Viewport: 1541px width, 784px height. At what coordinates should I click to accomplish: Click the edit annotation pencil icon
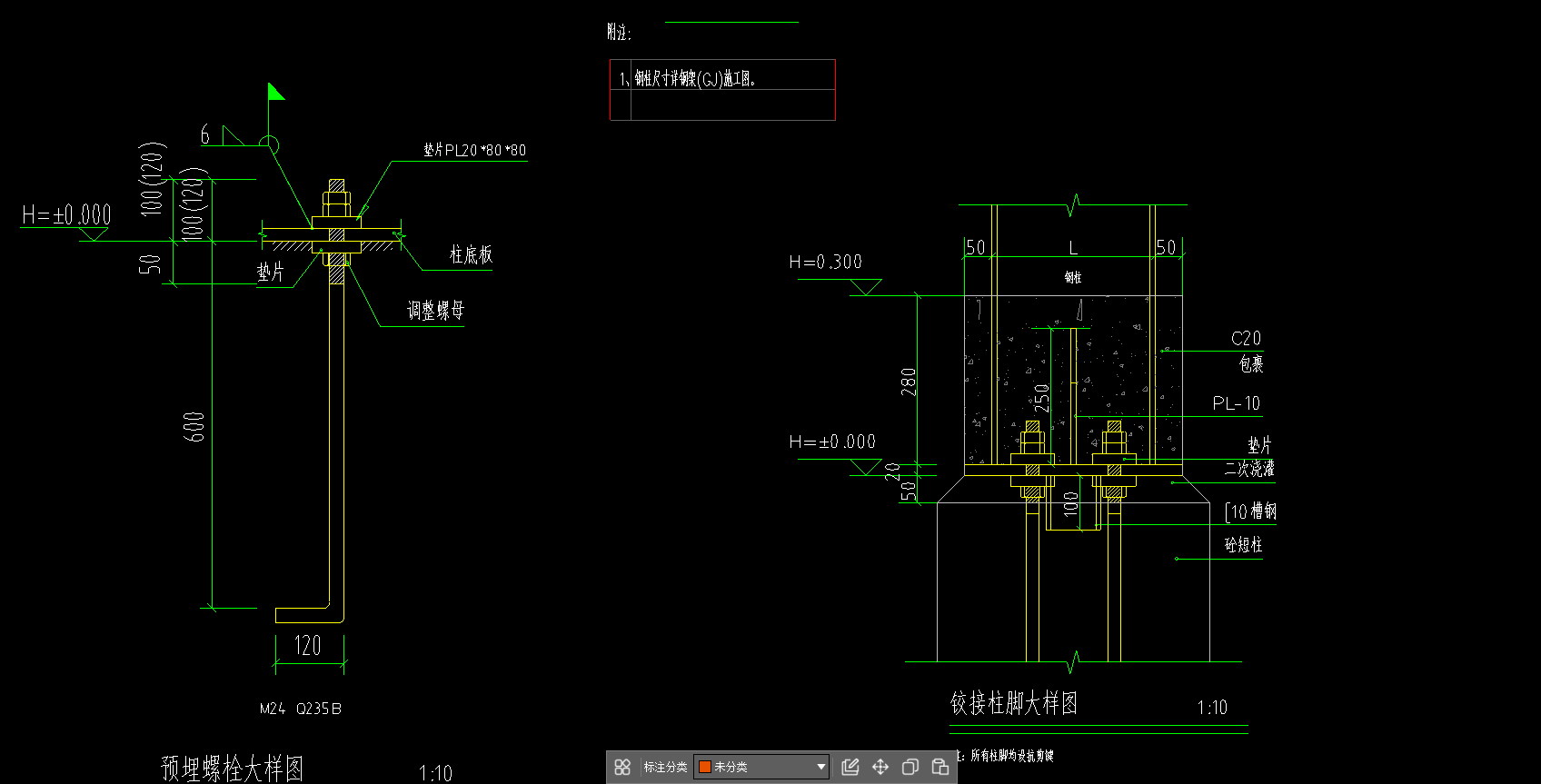tap(850, 768)
